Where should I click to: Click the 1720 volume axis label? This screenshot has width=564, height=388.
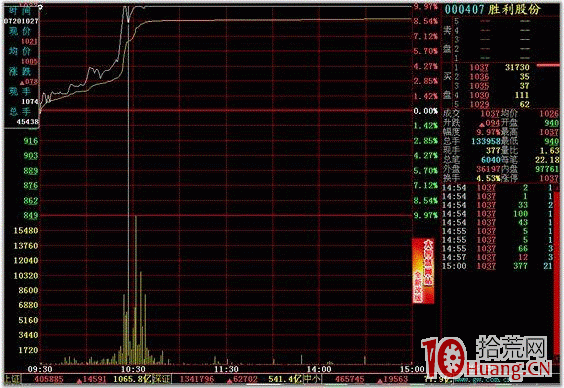(28, 350)
